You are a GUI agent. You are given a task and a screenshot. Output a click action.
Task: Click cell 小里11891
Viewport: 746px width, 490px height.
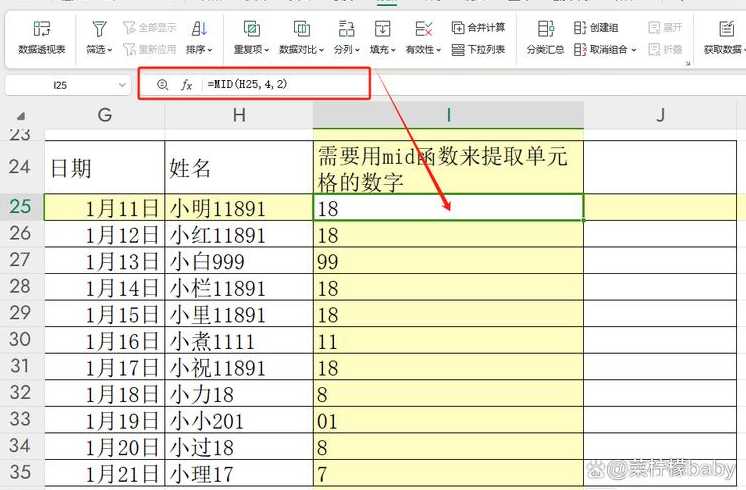(x=239, y=314)
